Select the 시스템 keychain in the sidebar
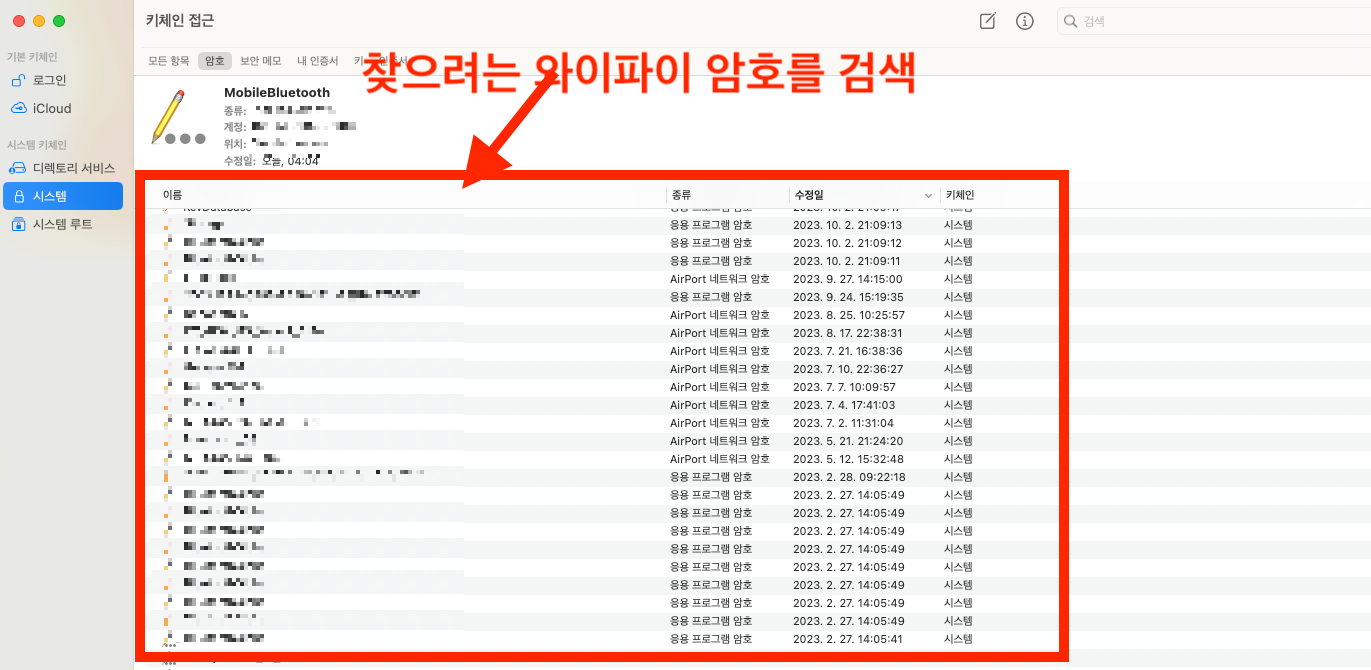 tap(55, 195)
